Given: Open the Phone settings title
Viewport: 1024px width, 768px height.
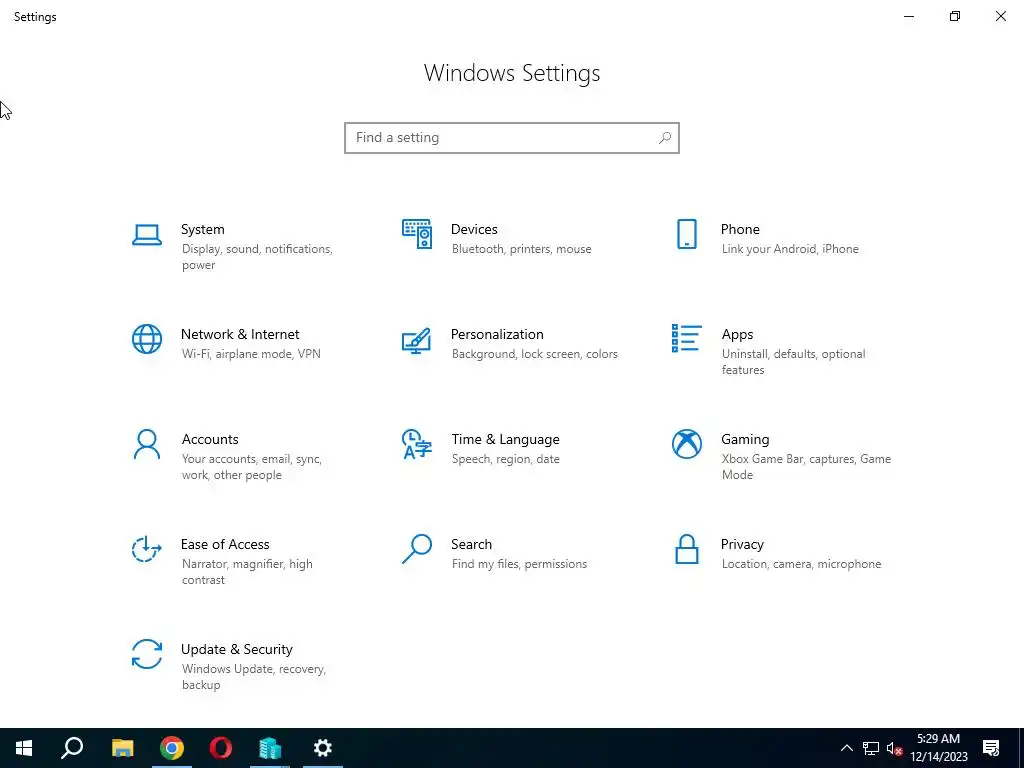Looking at the screenshot, I should pos(740,229).
